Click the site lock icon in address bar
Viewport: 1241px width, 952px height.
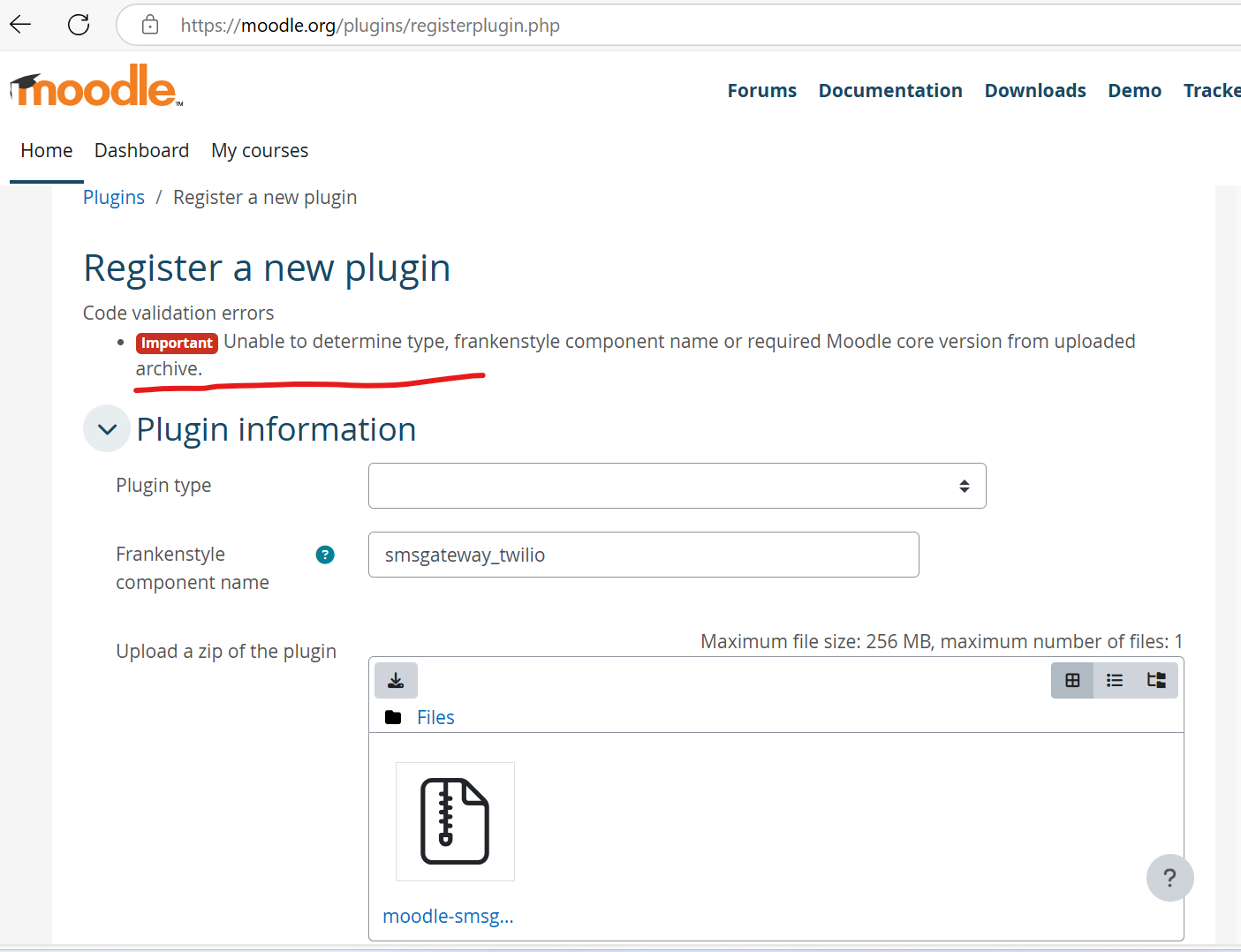[x=150, y=25]
